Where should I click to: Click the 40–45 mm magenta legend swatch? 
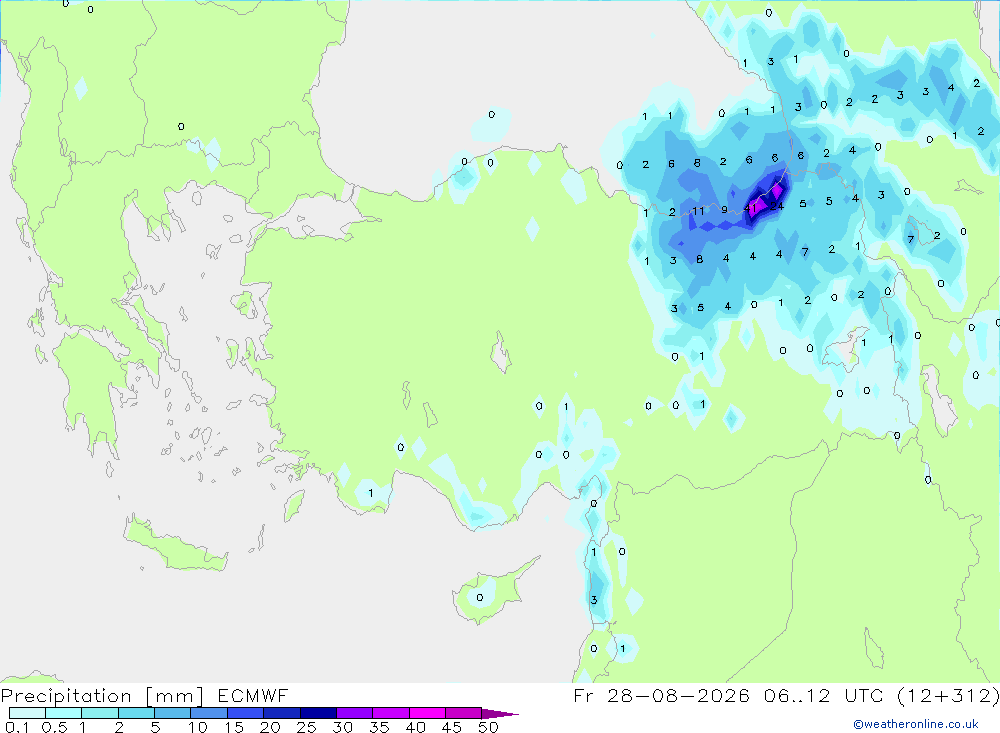click(x=427, y=713)
